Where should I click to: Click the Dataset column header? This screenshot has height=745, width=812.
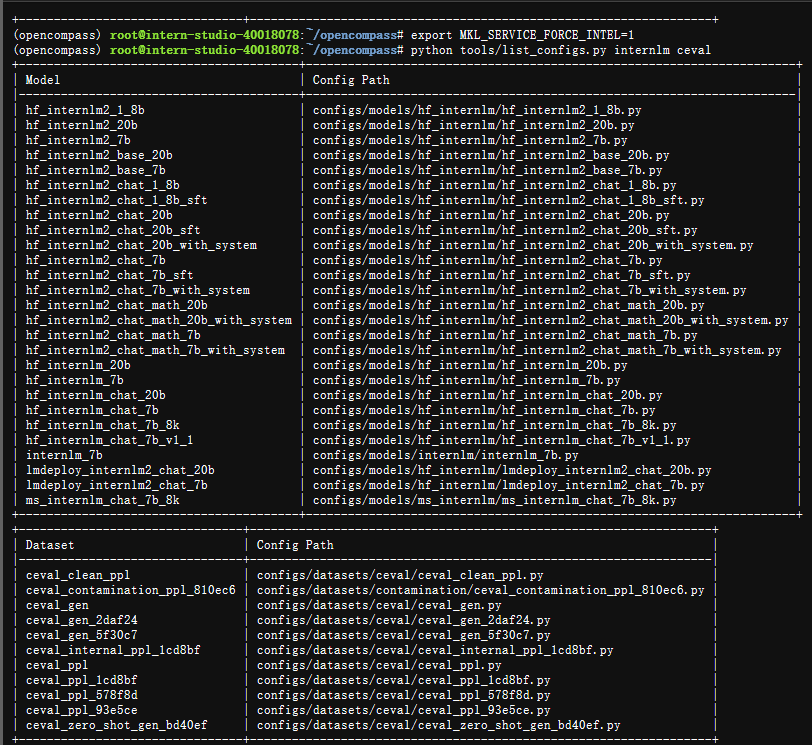(x=49, y=545)
